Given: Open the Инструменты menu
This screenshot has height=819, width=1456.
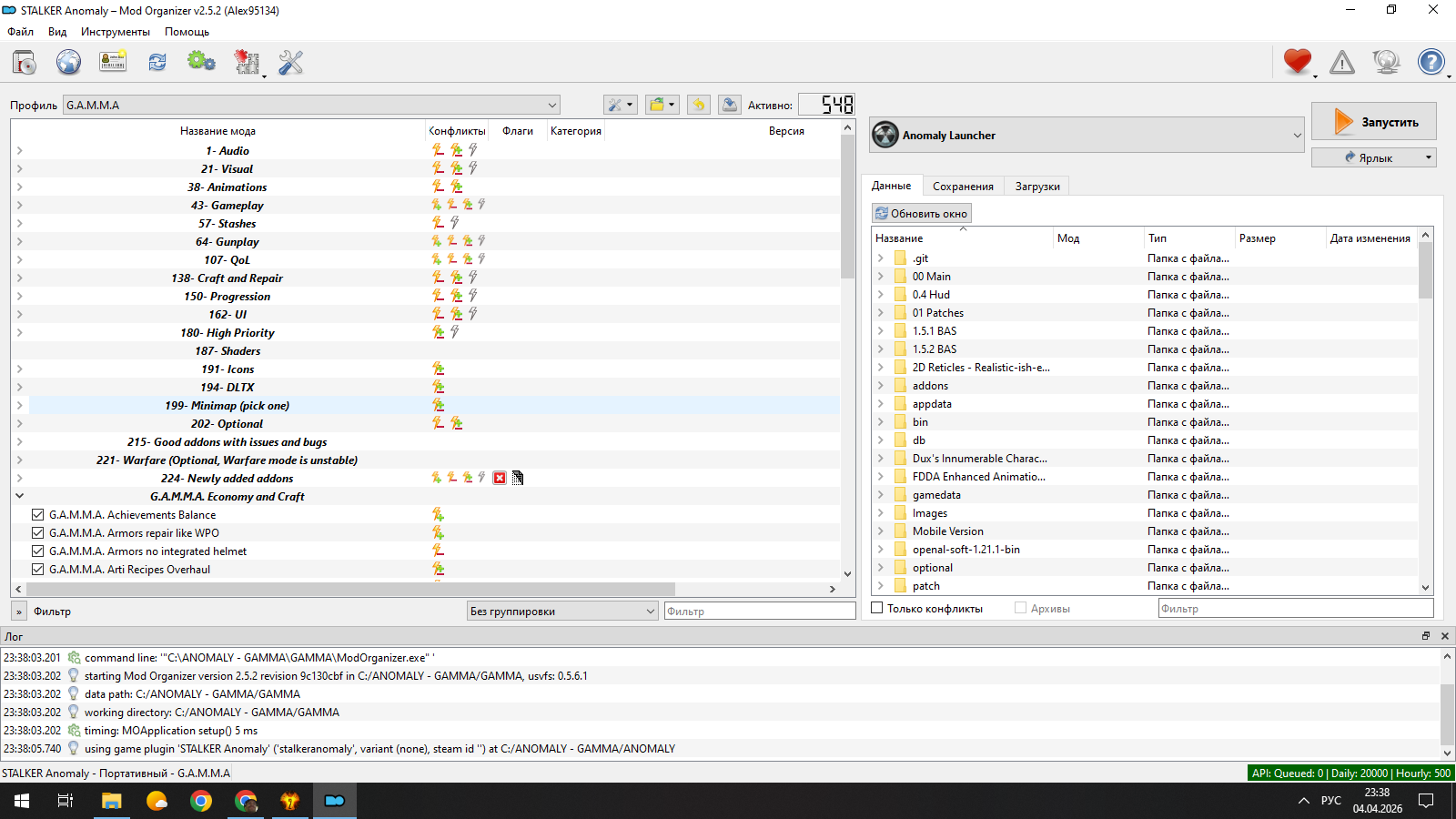Looking at the screenshot, I should [116, 31].
